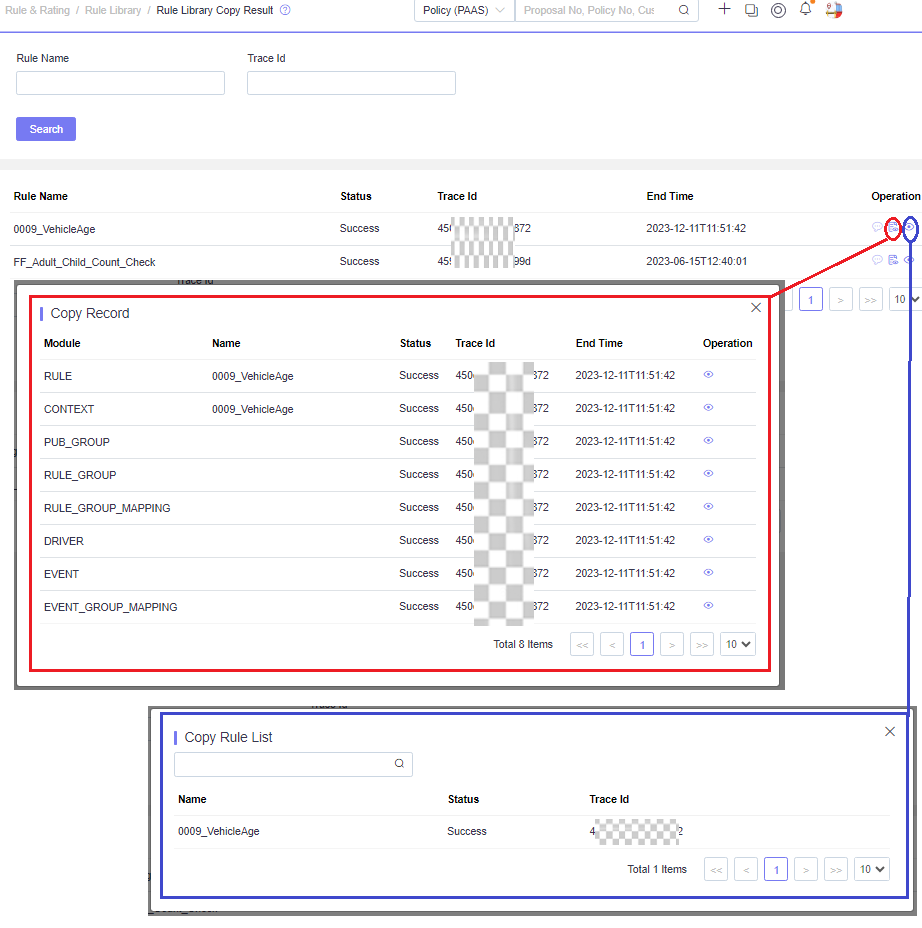The width and height of the screenshot is (922, 928).
Task: Expand the Policy (PAAS) dropdown
Action: tap(464, 10)
